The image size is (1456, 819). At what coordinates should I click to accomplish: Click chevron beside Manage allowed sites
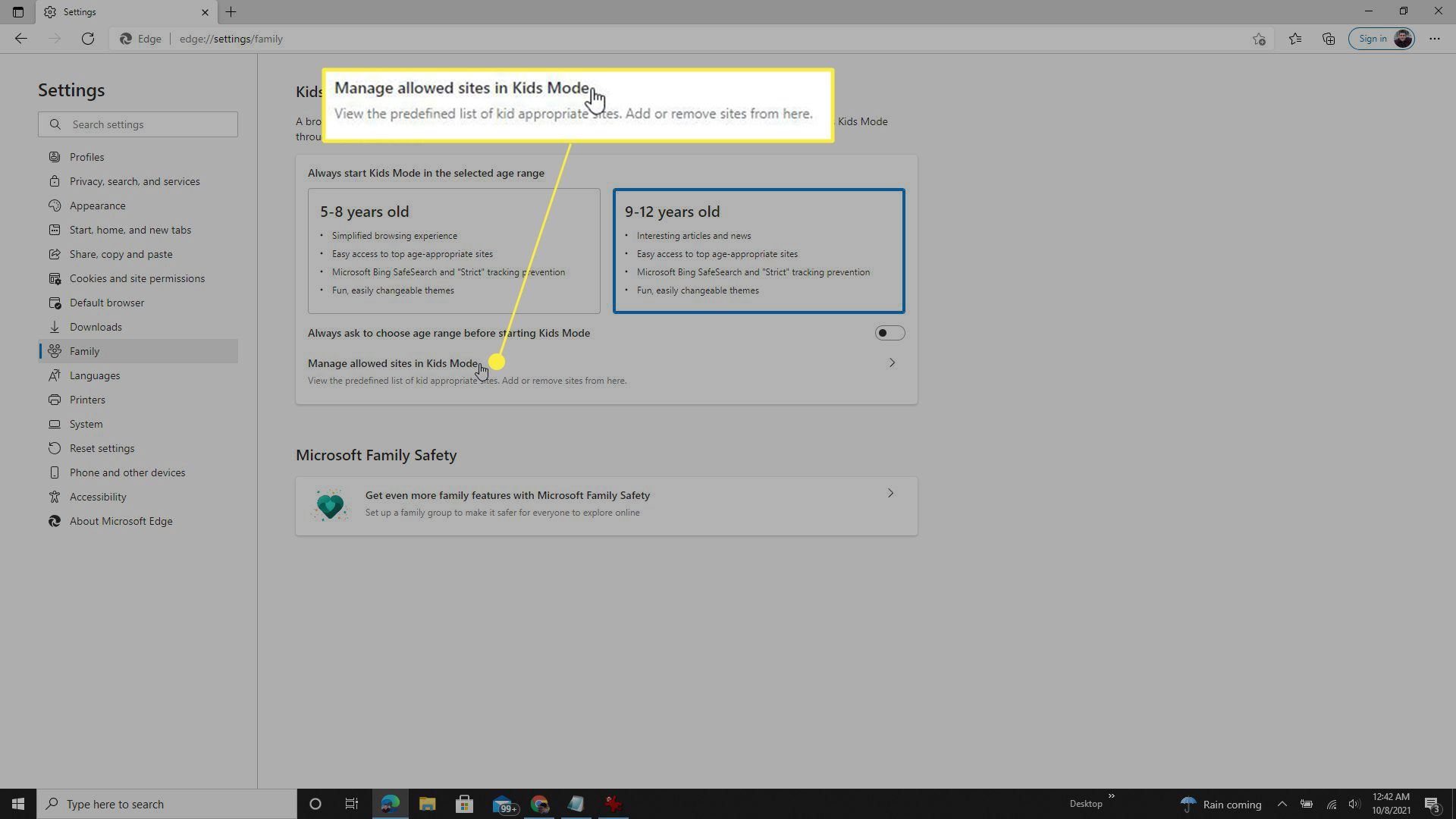click(x=892, y=363)
